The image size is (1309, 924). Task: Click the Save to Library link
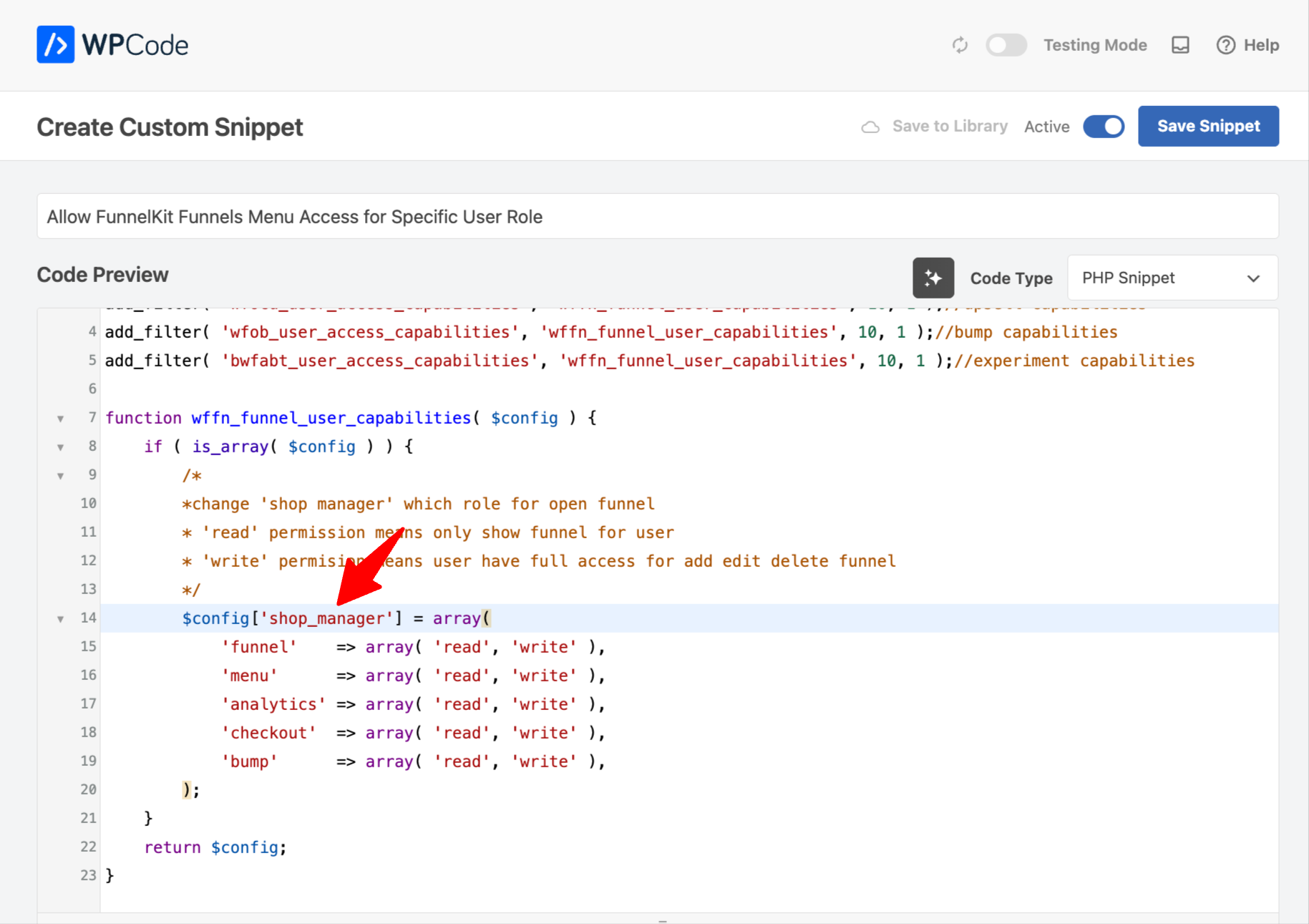(x=950, y=126)
